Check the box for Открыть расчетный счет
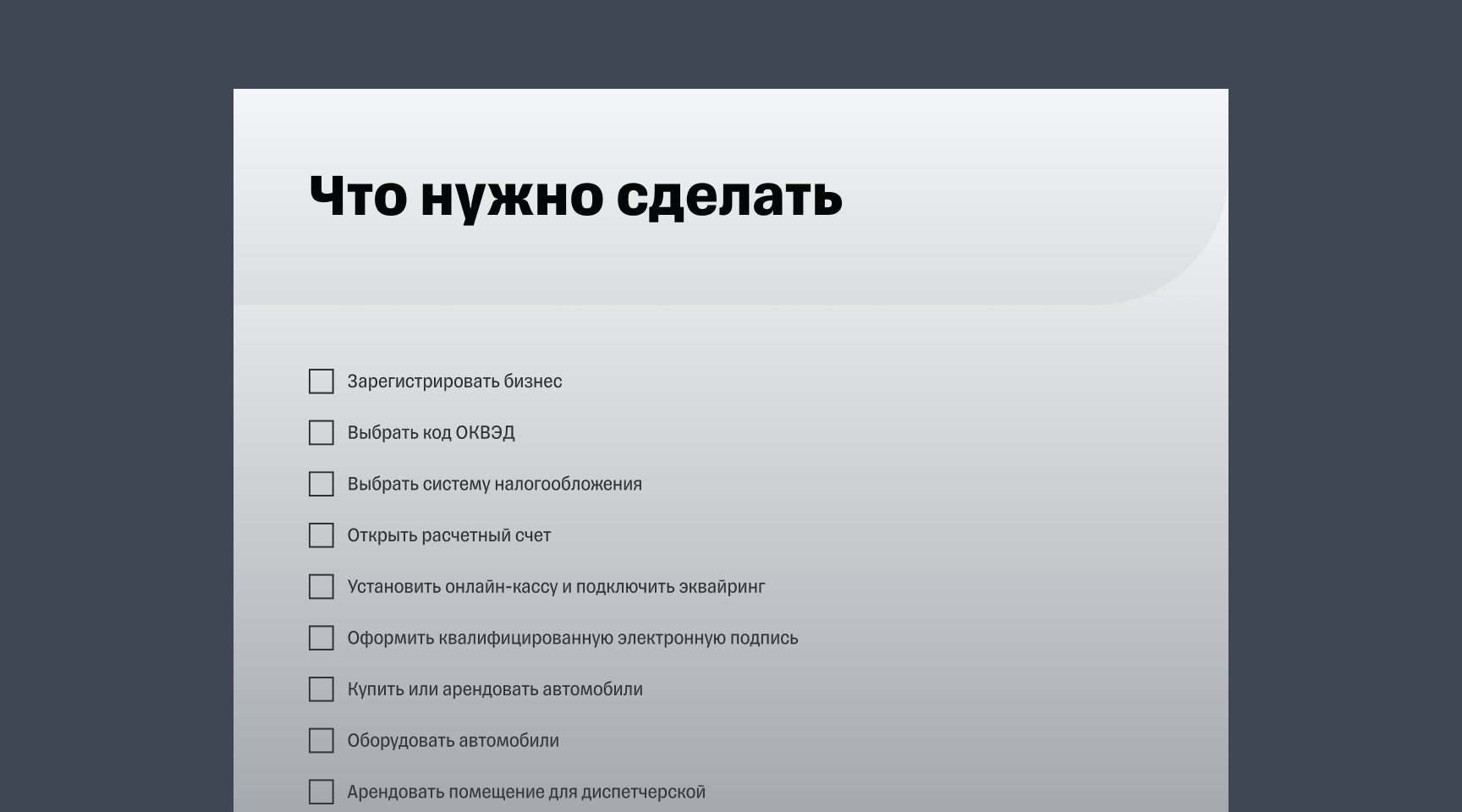The image size is (1462, 812). pos(322,535)
